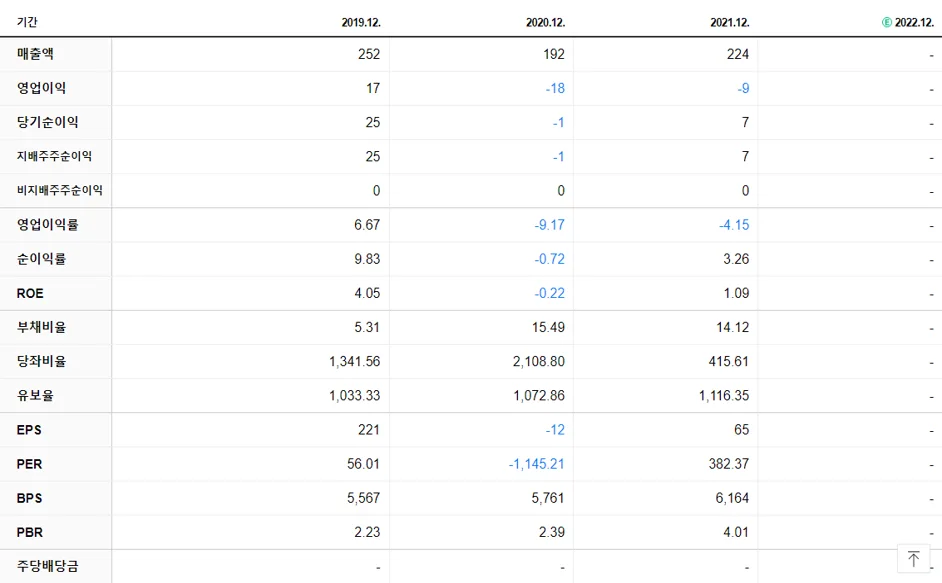Viewport: 942px width, 583px height.
Task: Click the ROE row label
Action: click(x=30, y=293)
